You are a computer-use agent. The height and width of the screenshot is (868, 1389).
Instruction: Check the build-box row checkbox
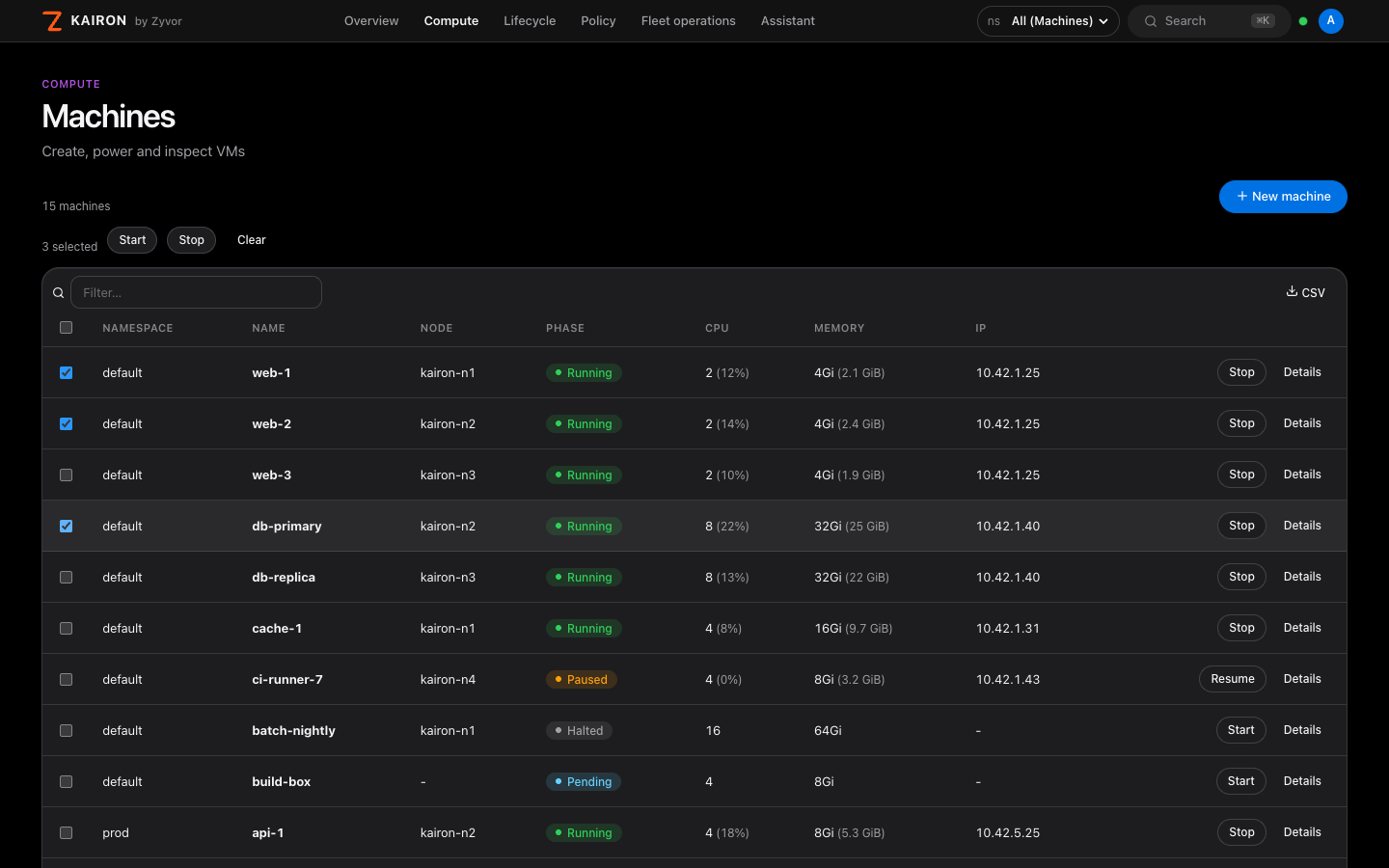pos(67,781)
